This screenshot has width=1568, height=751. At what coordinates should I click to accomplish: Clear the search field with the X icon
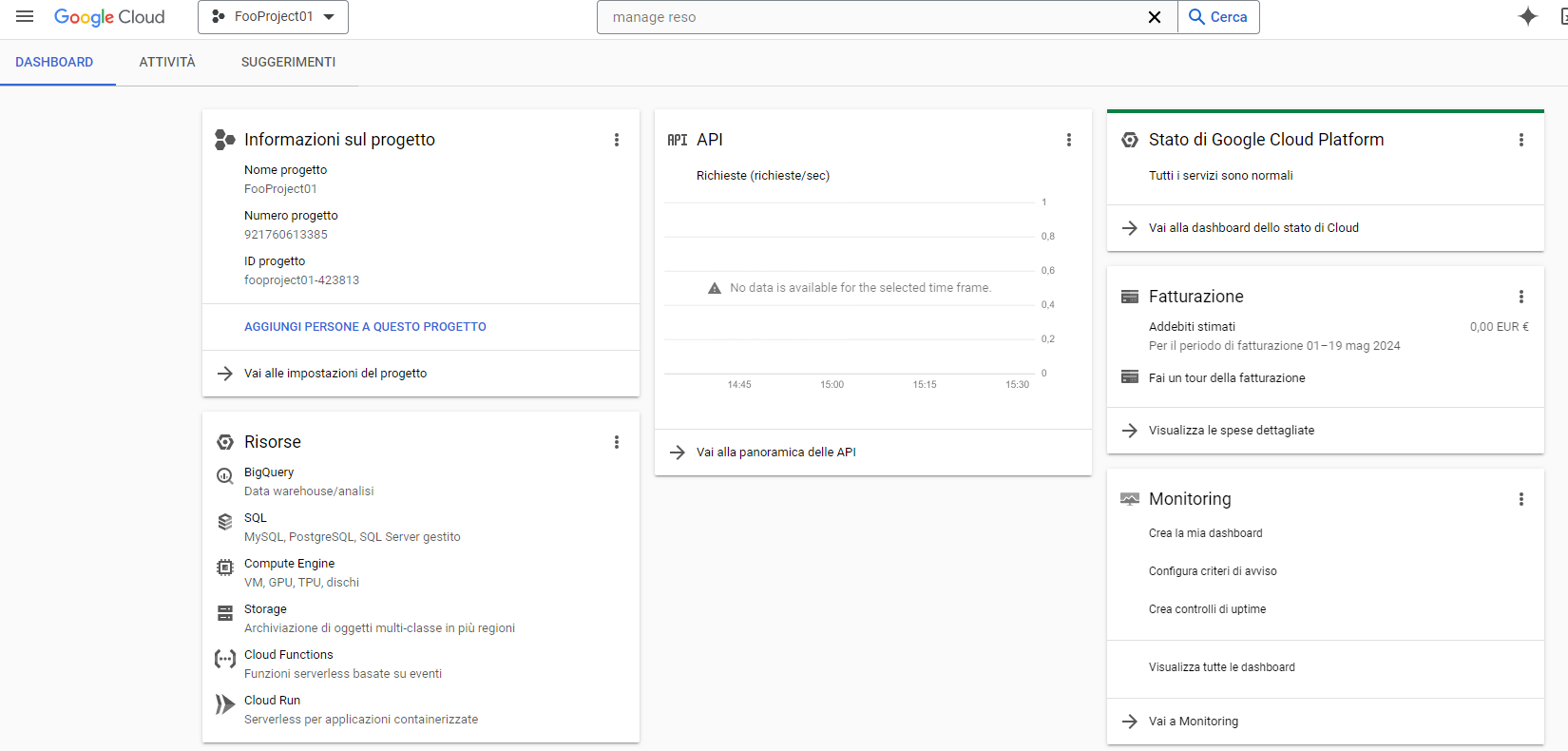click(x=1155, y=17)
